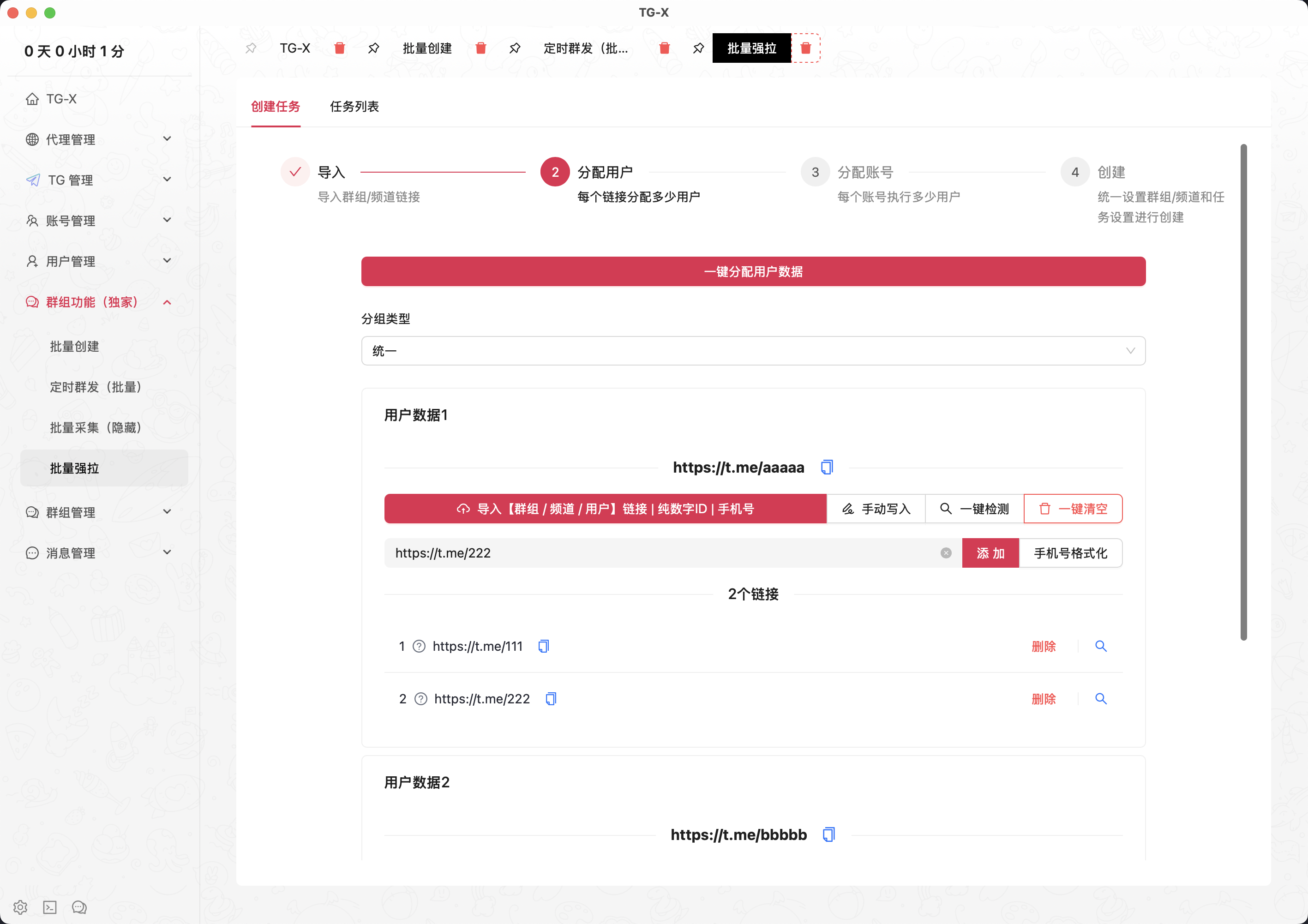Click the 用户数据1 heading

tap(416, 415)
